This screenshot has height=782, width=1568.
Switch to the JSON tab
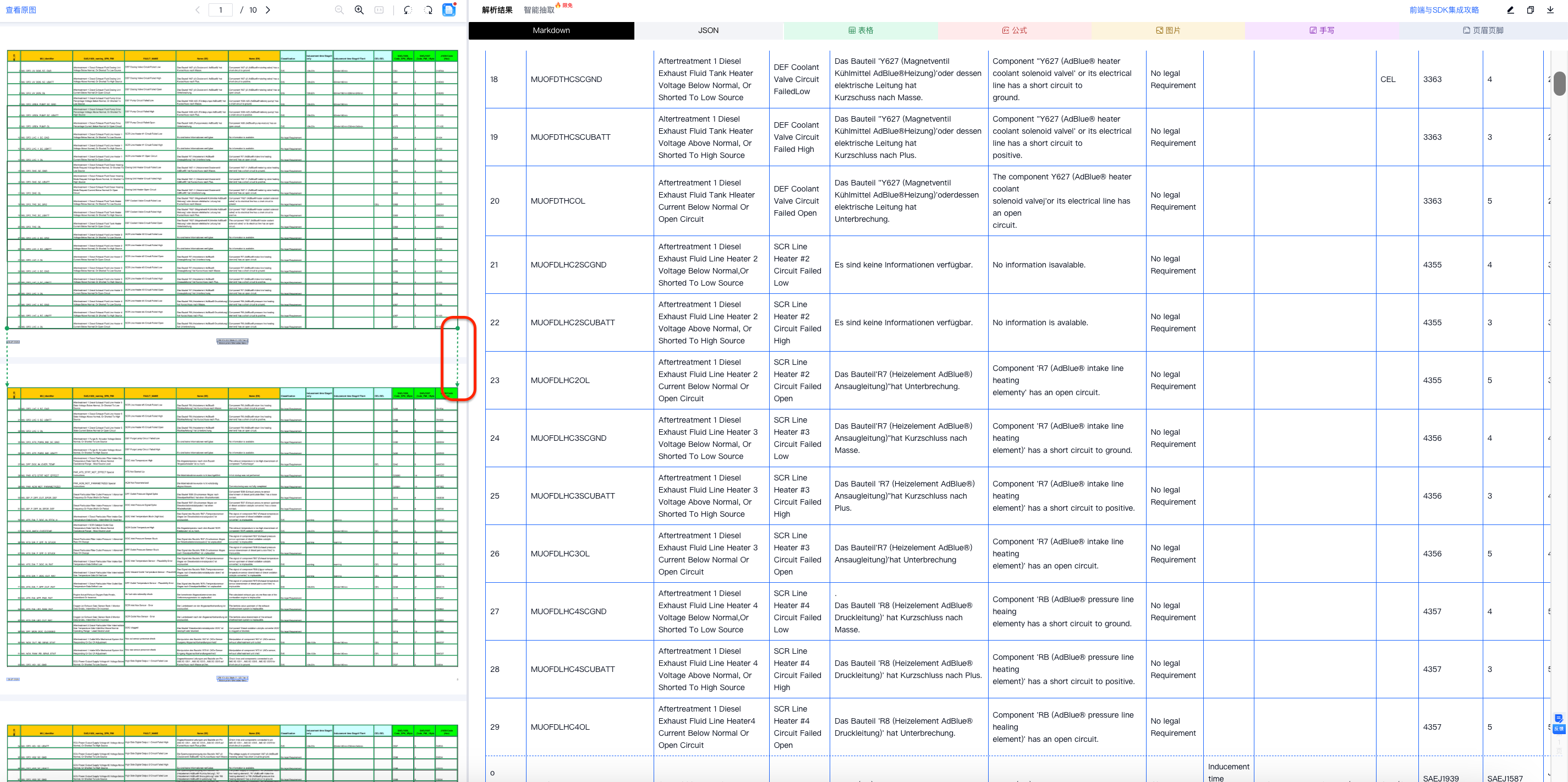tap(708, 30)
